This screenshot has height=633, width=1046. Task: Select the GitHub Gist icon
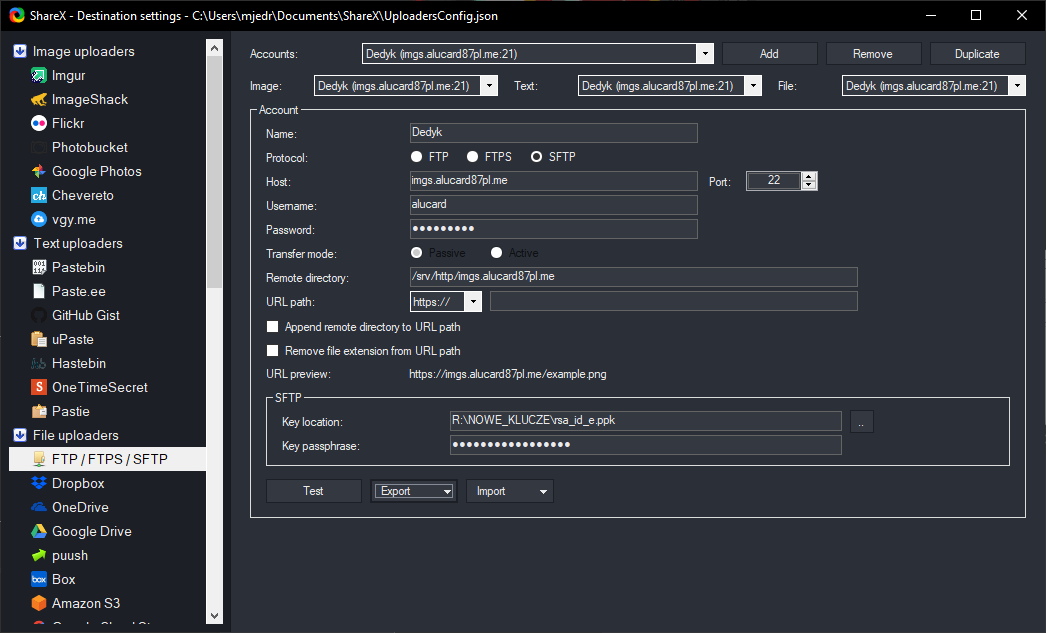(x=39, y=315)
